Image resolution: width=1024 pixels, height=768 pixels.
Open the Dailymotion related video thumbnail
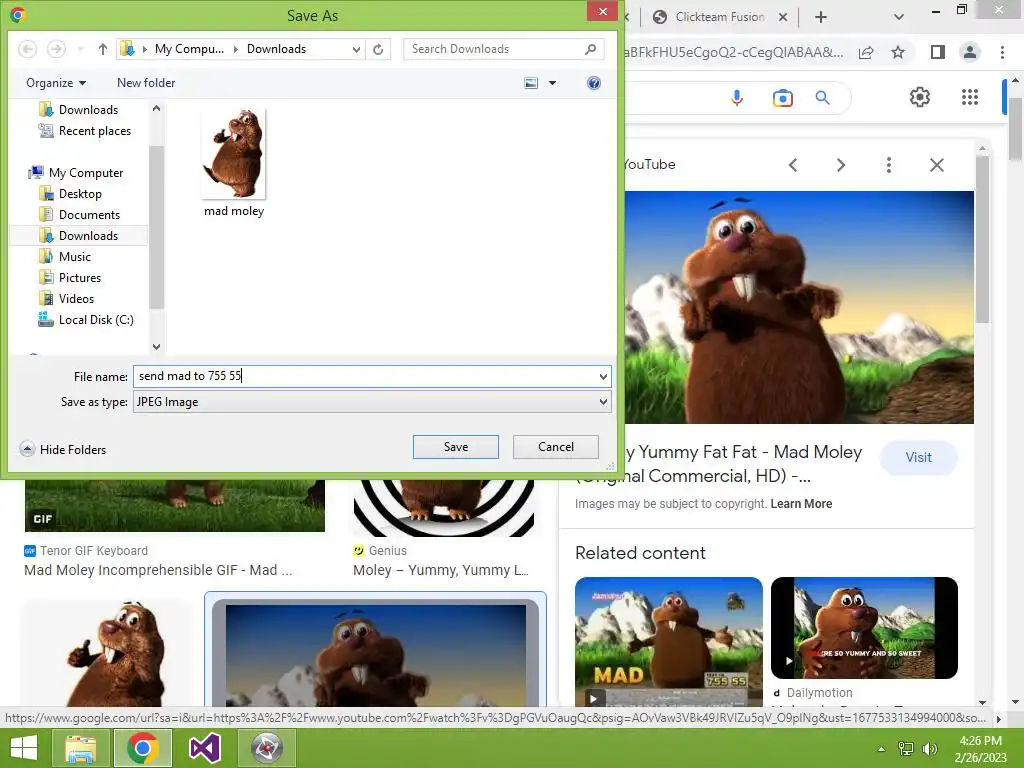coord(864,628)
